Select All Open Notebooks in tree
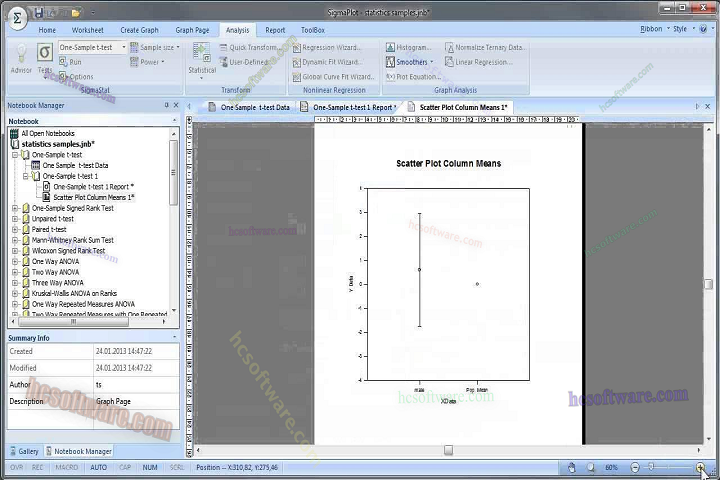 pos(42,133)
